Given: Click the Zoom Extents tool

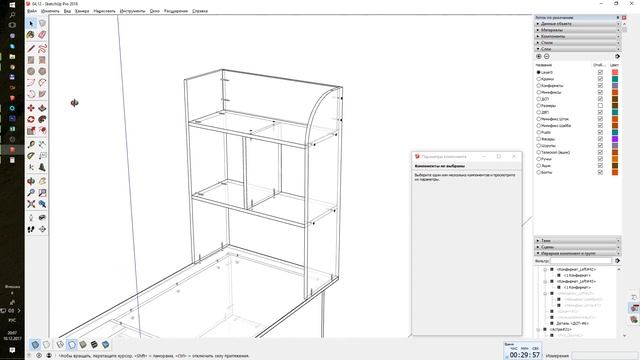Looking at the screenshot, I should [31, 204].
